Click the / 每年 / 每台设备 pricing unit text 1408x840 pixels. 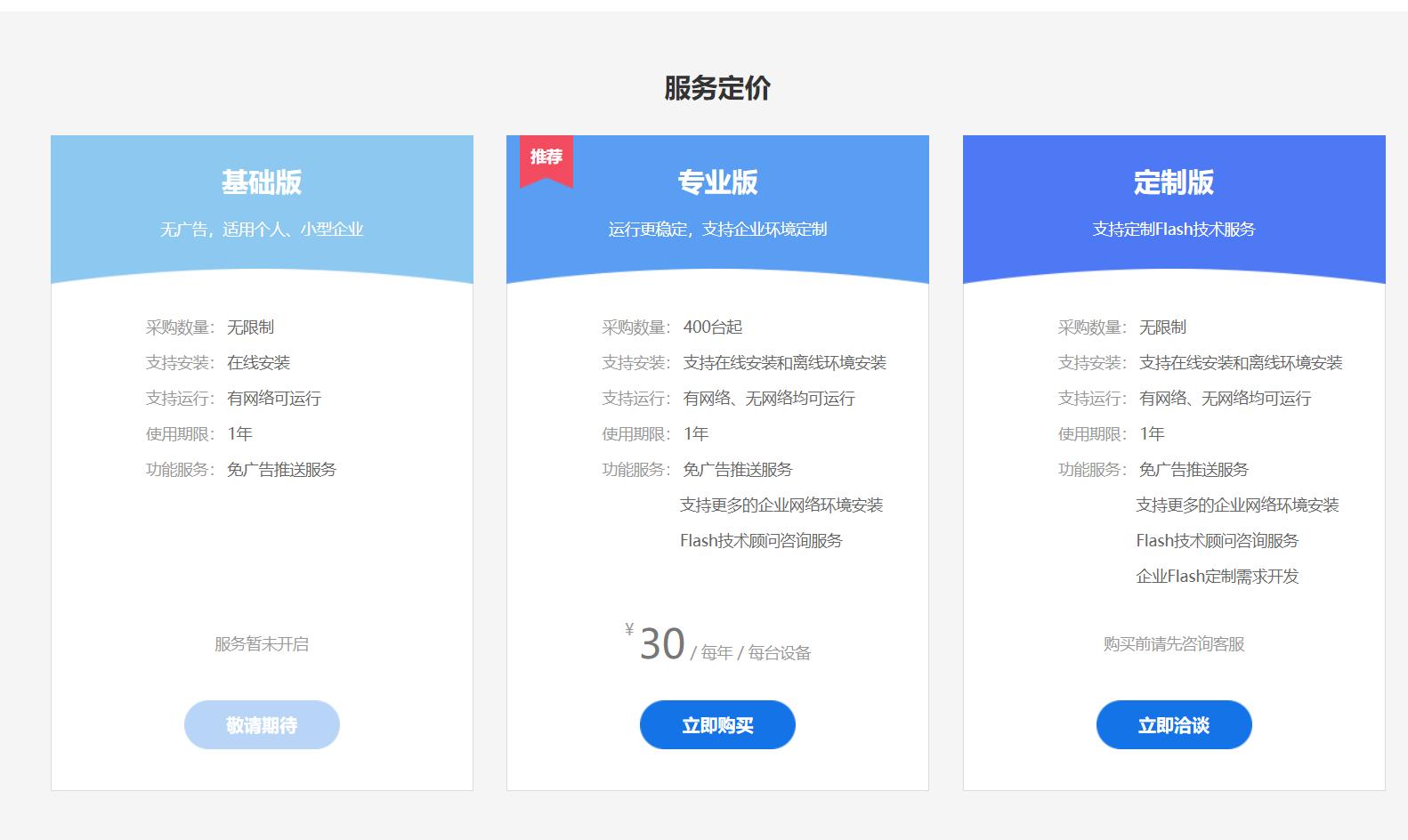click(x=751, y=653)
